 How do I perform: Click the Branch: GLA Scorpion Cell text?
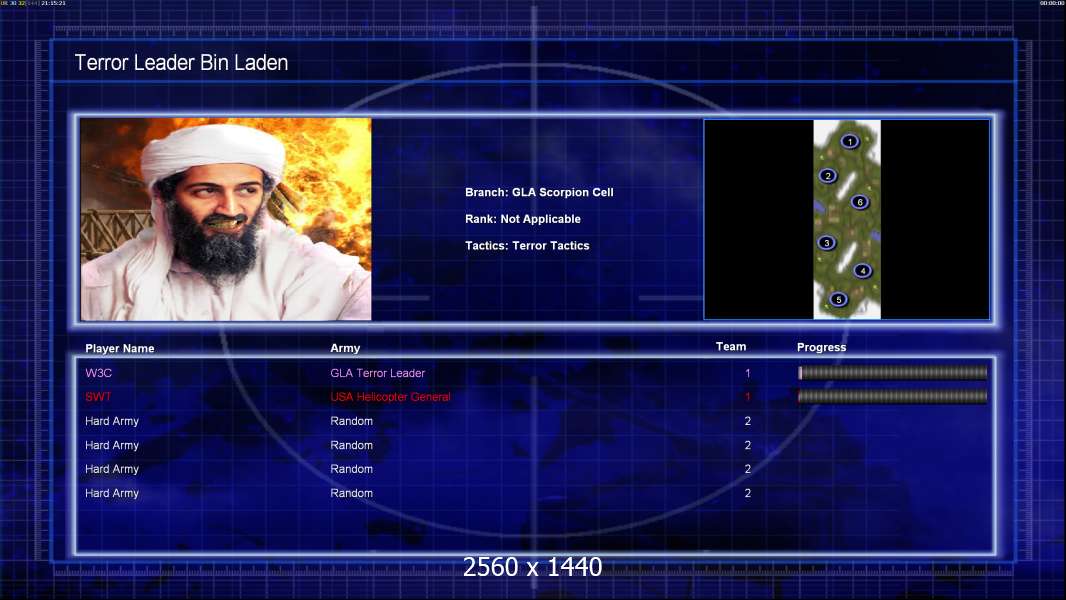pos(539,192)
